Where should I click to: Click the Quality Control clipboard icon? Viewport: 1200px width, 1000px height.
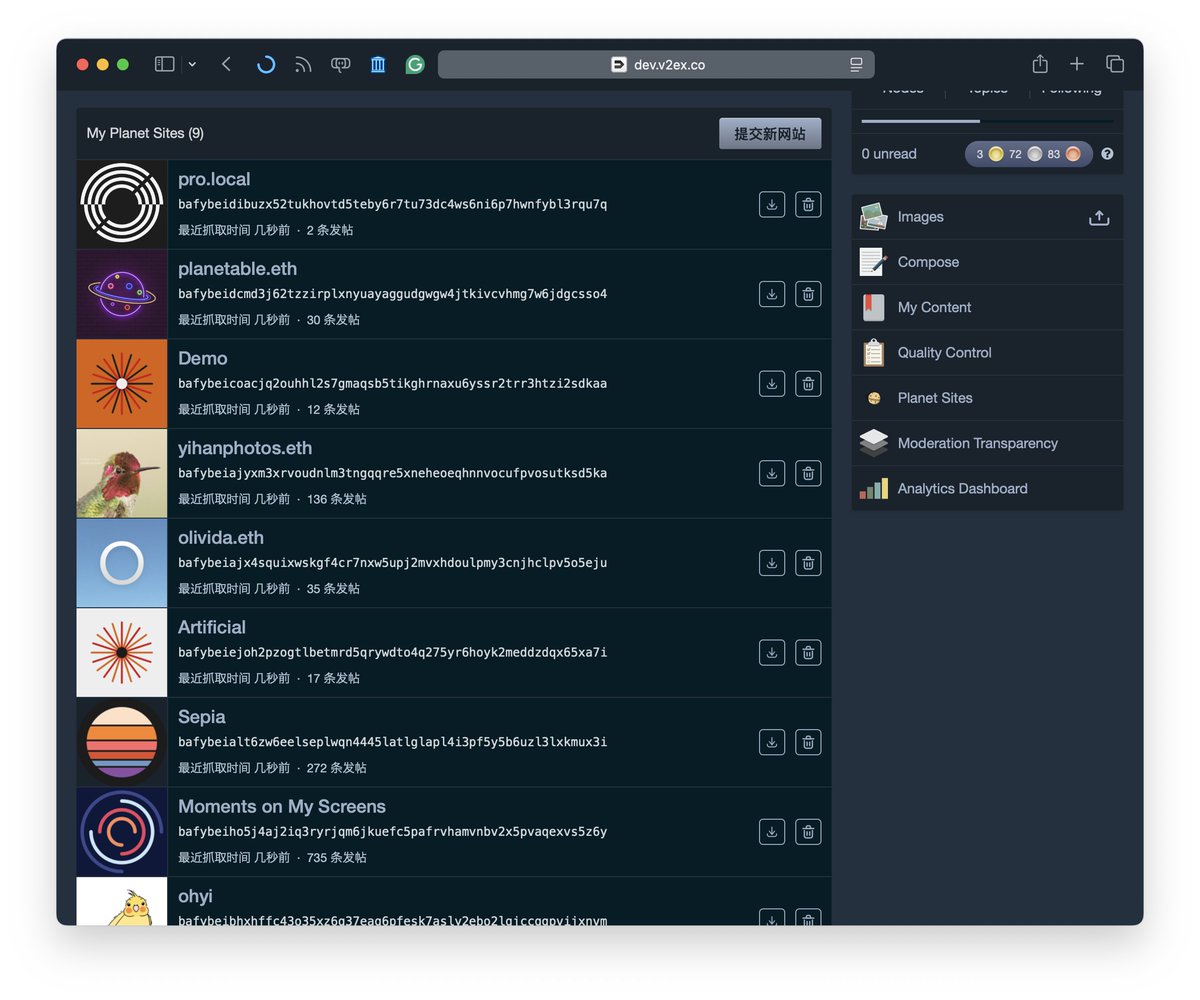click(873, 352)
